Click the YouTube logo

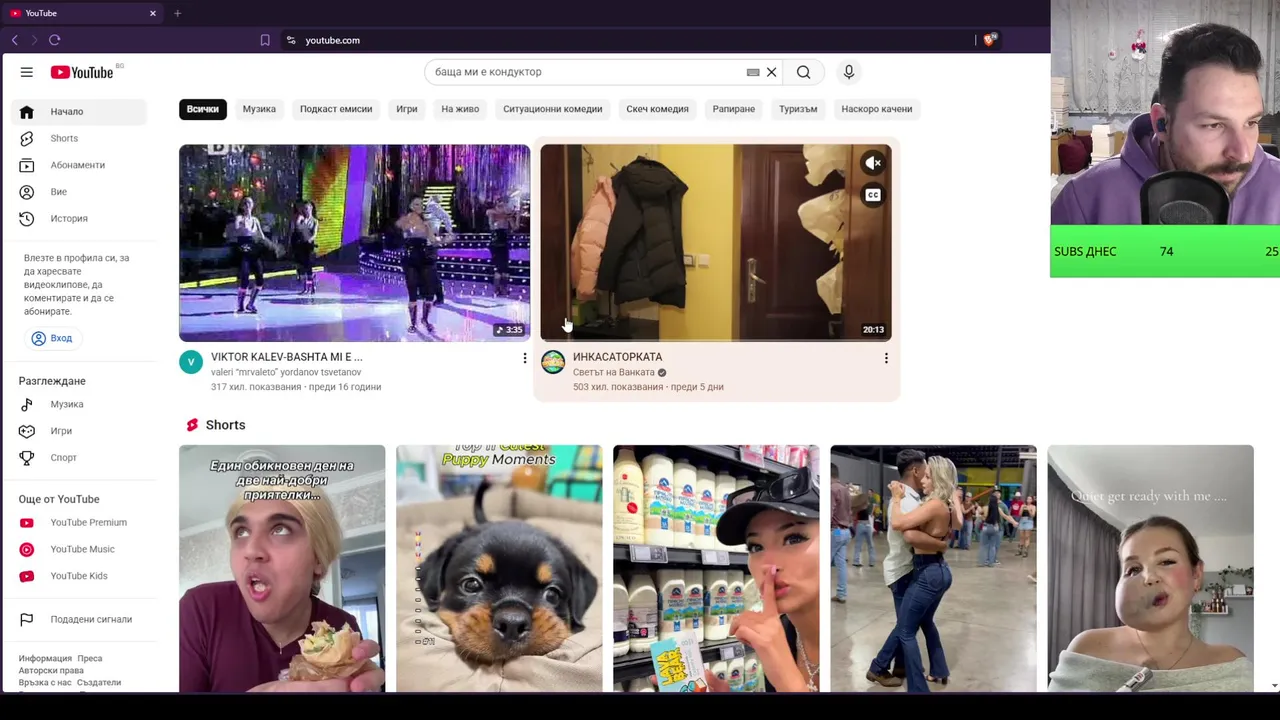82,72
